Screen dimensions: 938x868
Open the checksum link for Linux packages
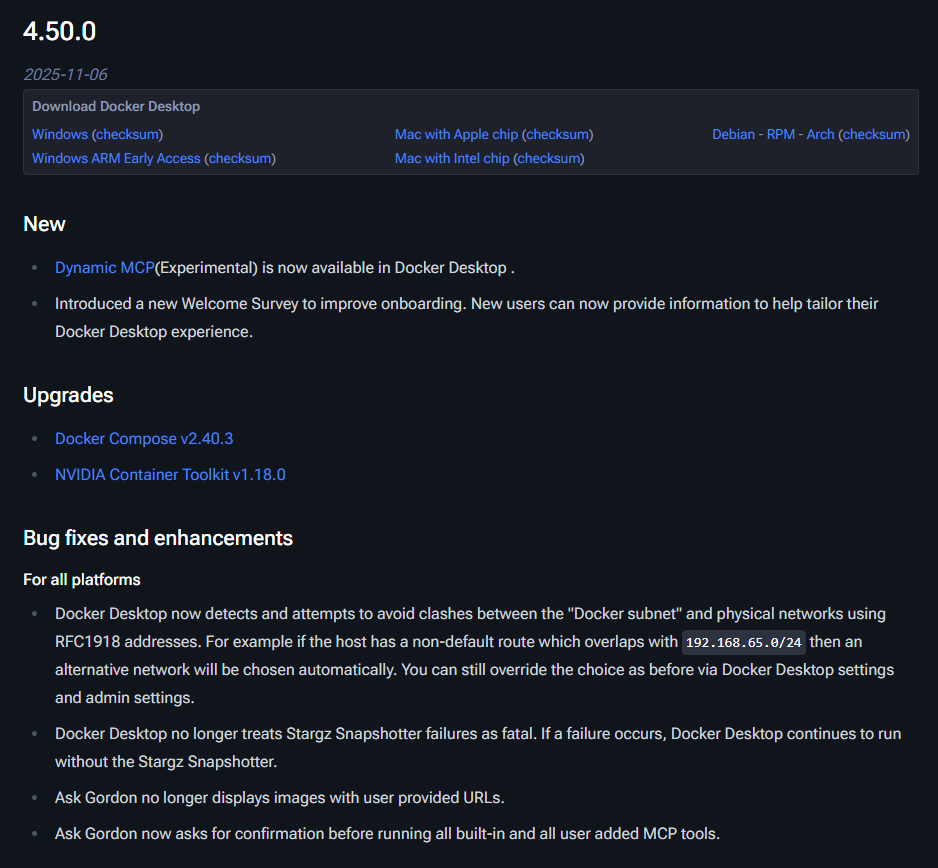tap(874, 134)
